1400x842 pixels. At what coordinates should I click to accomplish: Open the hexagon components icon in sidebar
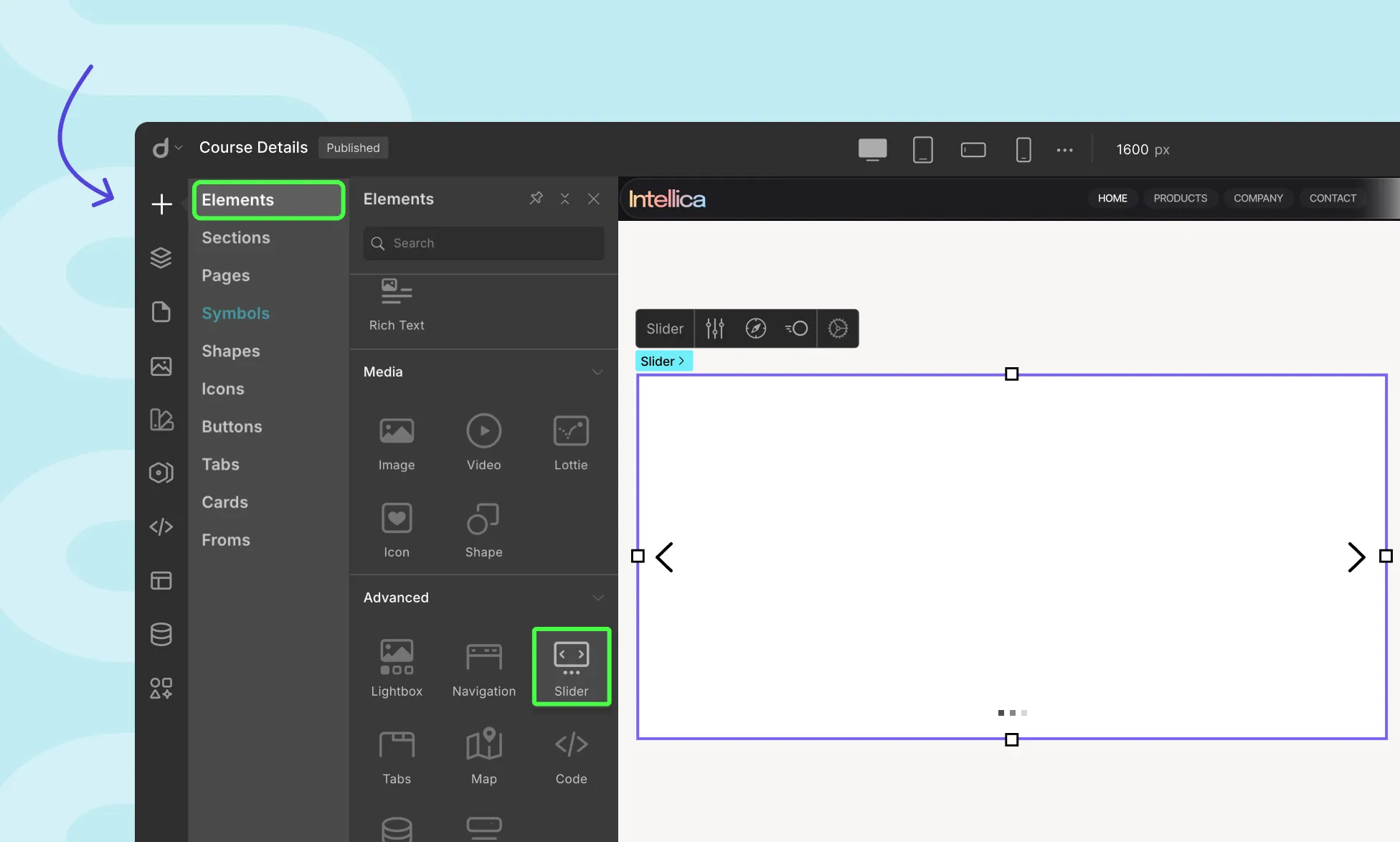click(161, 473)
